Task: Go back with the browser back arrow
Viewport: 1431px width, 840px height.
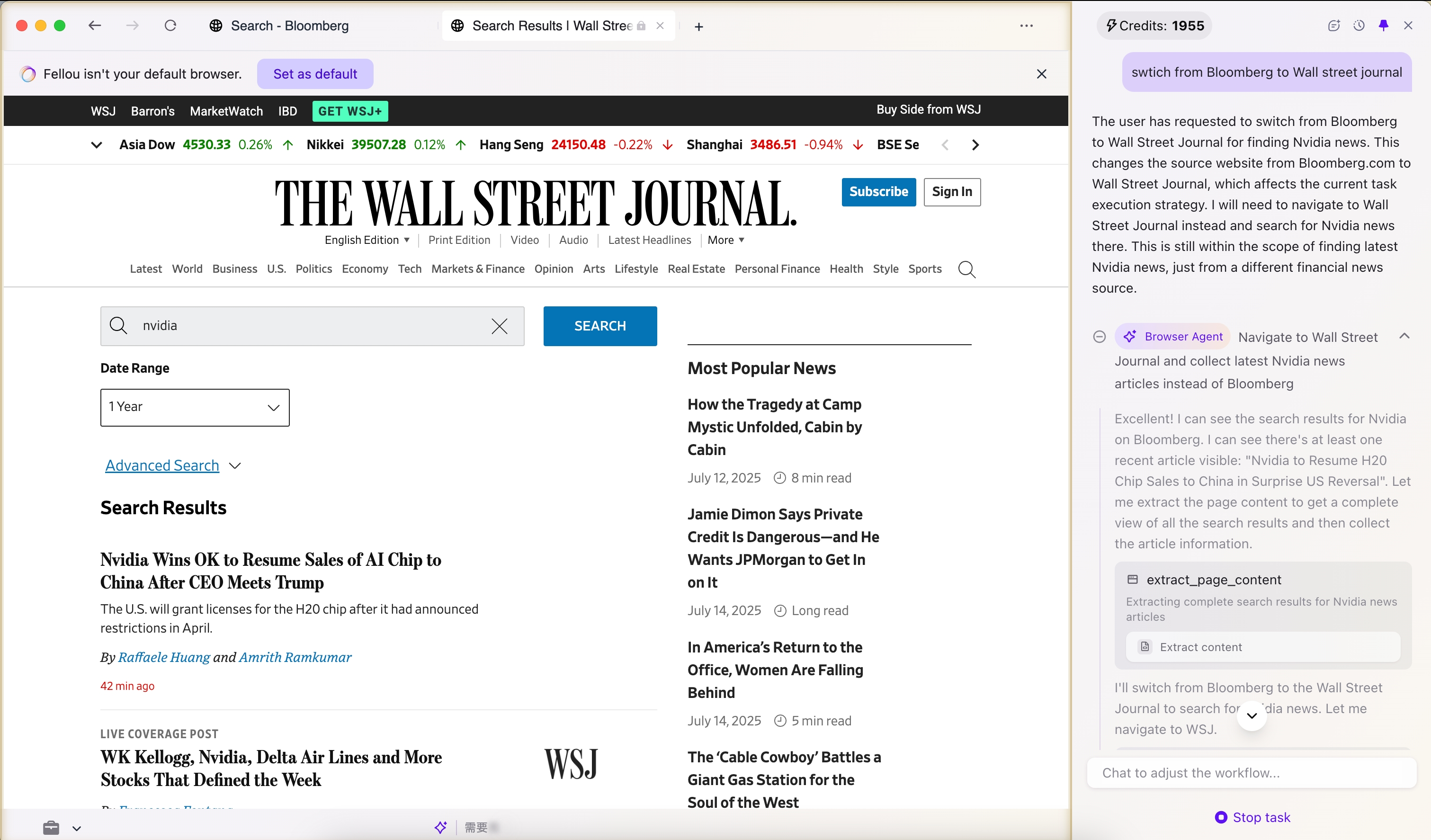Action: coord(95,26)
